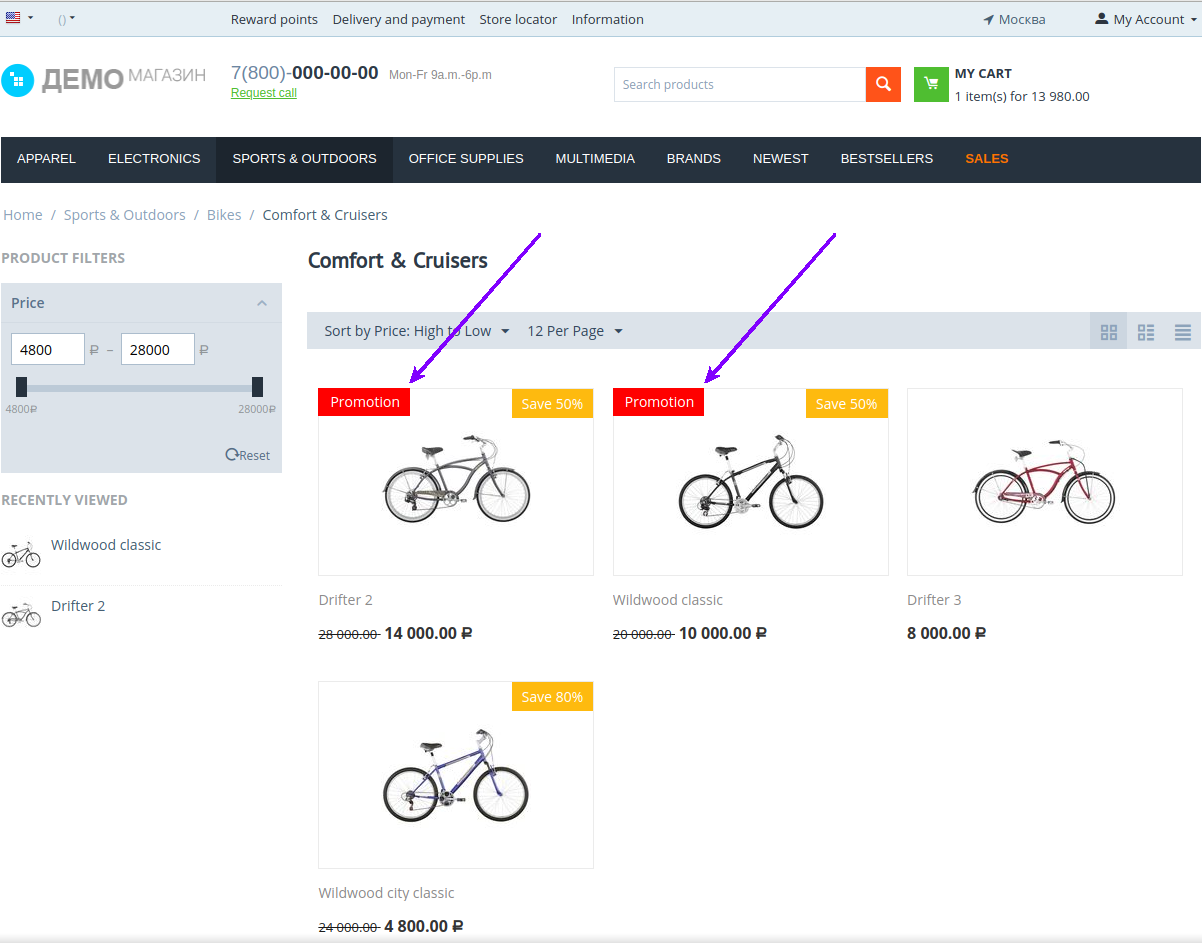The image size is (1202, 943).
Task: Open the Sort by Price dropdown
Action: [x=416, y=331]
